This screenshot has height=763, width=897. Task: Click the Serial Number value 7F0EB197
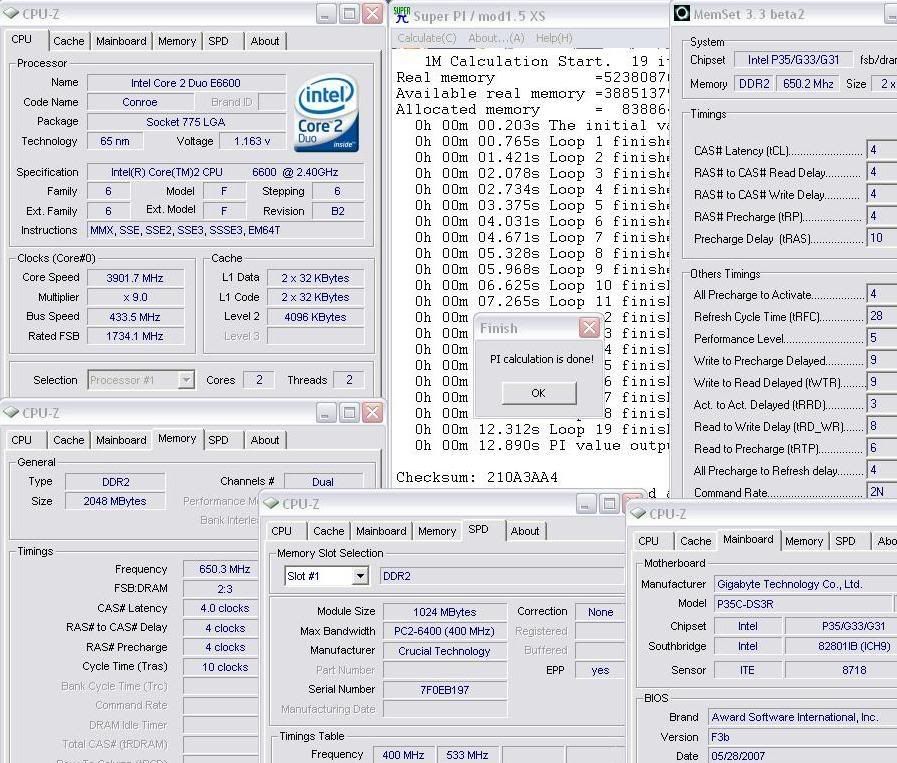click(x=444, y=690)
